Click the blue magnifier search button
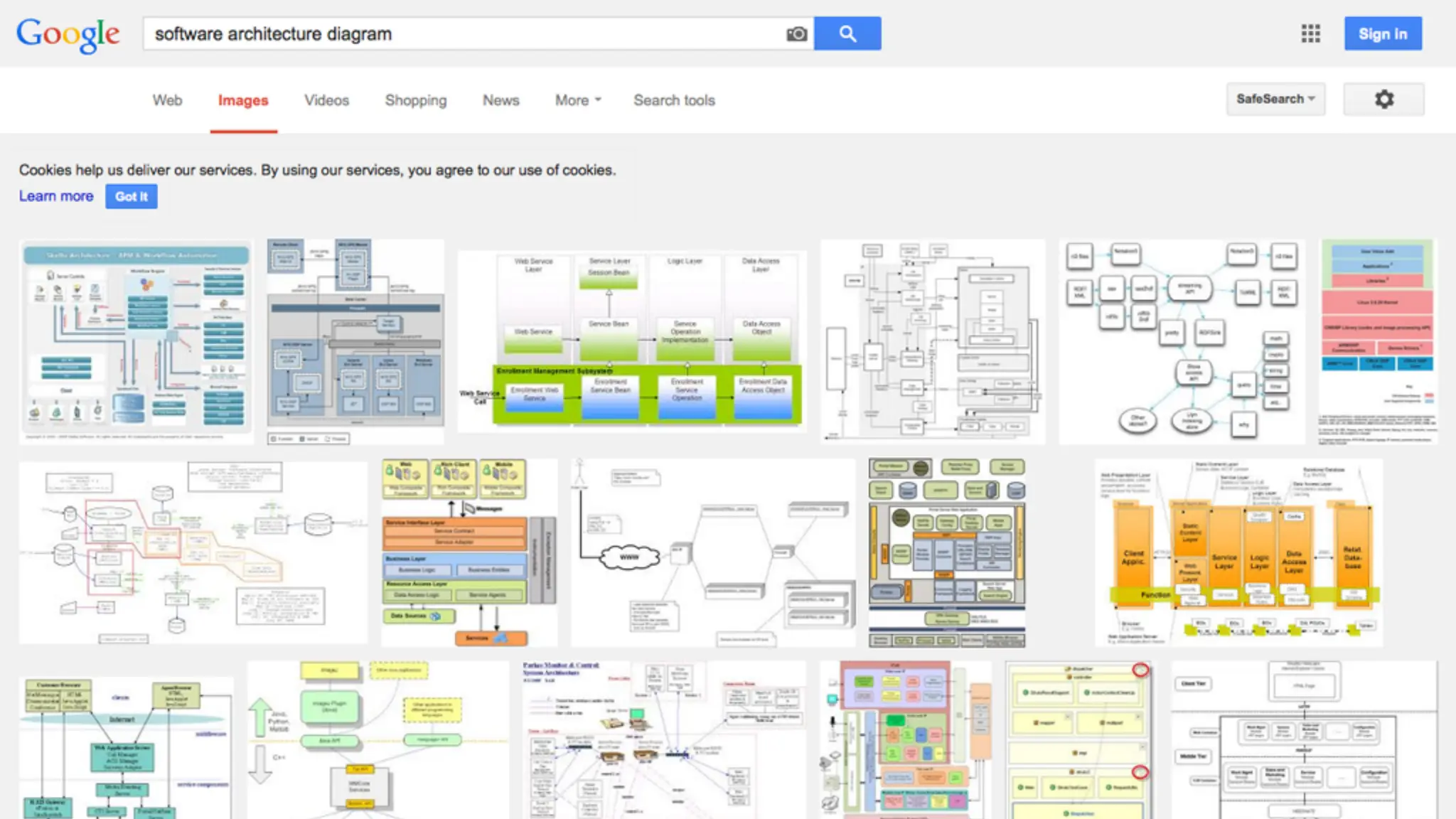 847,33
